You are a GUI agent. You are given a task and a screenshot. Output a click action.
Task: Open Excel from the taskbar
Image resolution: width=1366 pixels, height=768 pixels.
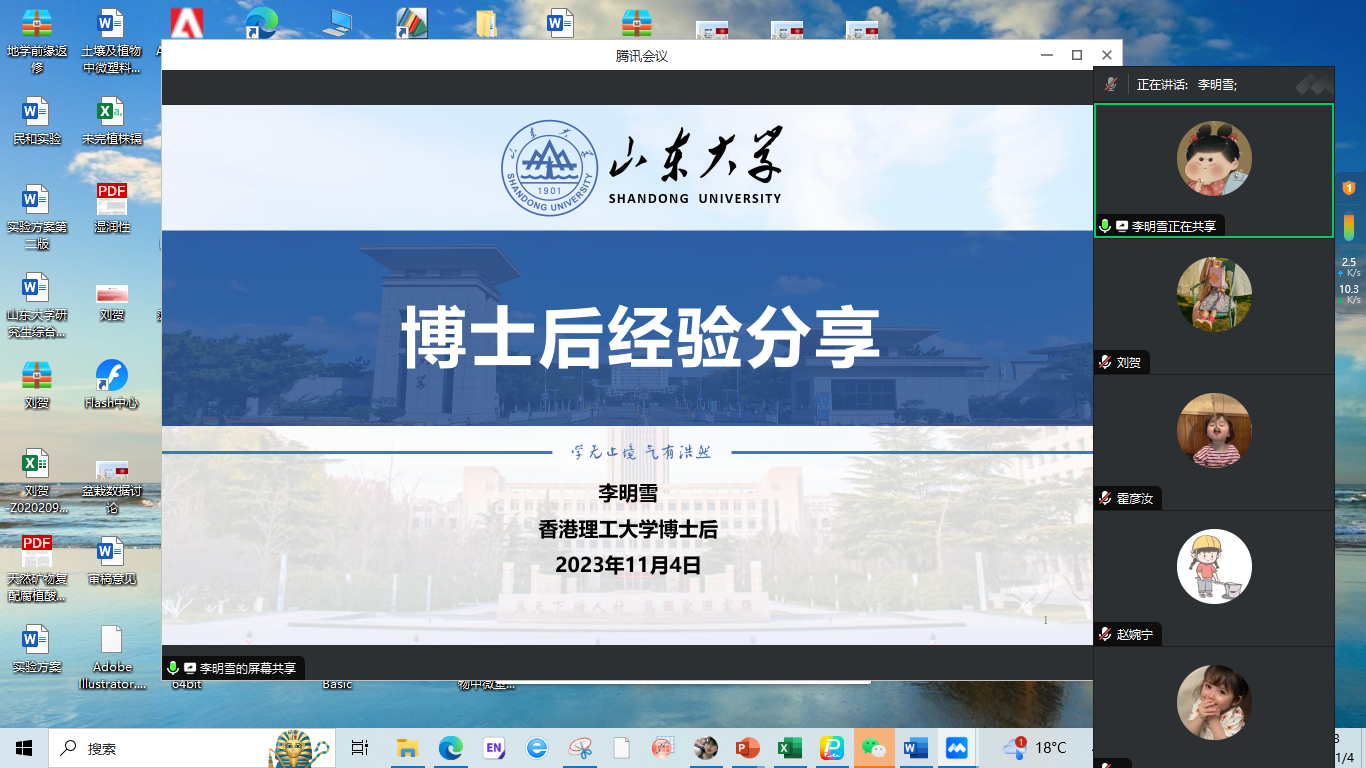coord(790,748)
